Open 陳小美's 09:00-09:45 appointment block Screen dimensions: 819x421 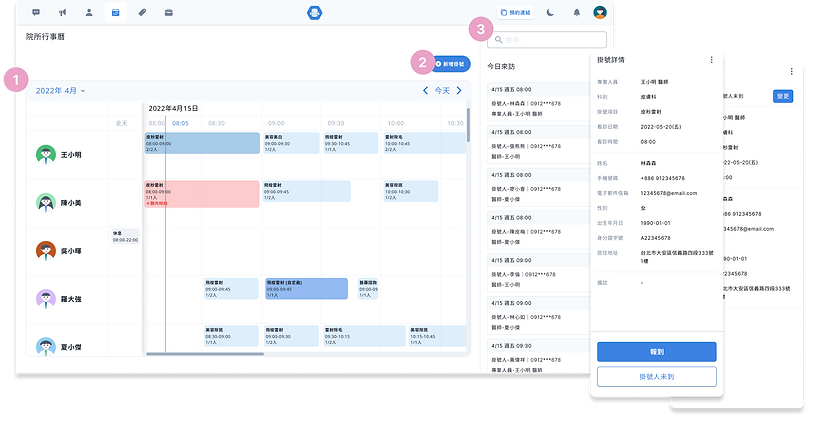click(307, 191)
